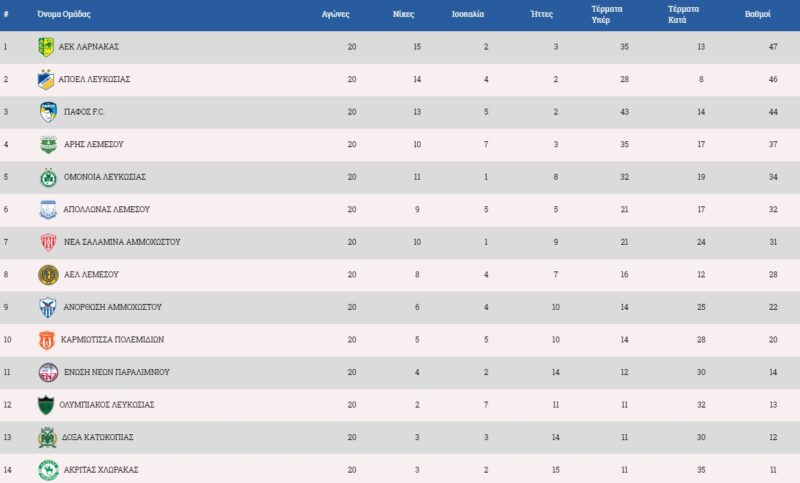Click the Αγώνες column header
The height and width of the screenshot is (483, 800).
coord(336,14)
